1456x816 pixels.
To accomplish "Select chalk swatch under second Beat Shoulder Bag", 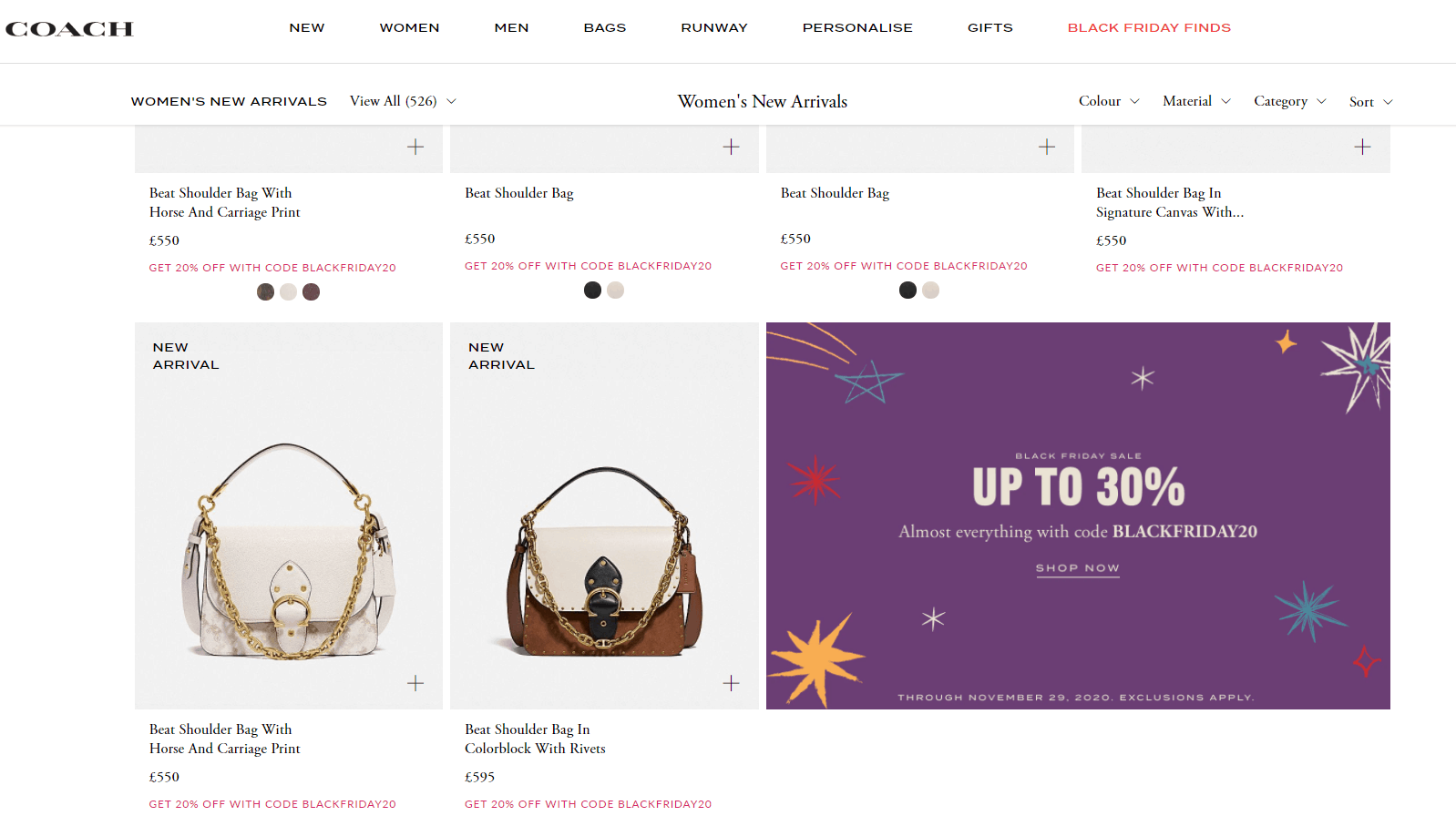I will (x=615, y=291).
